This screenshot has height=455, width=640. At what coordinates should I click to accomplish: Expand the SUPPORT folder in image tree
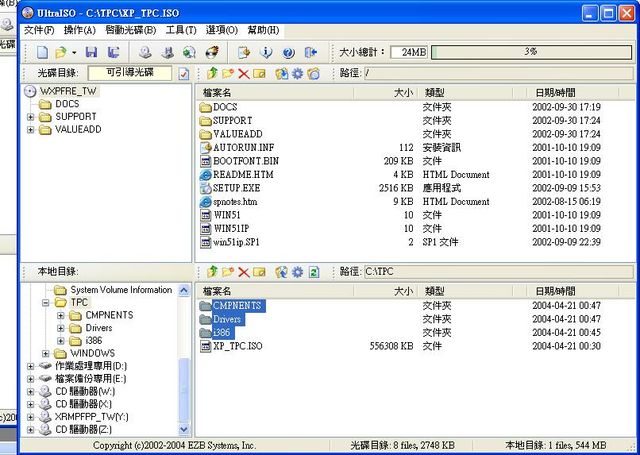[x=31, y=117]
